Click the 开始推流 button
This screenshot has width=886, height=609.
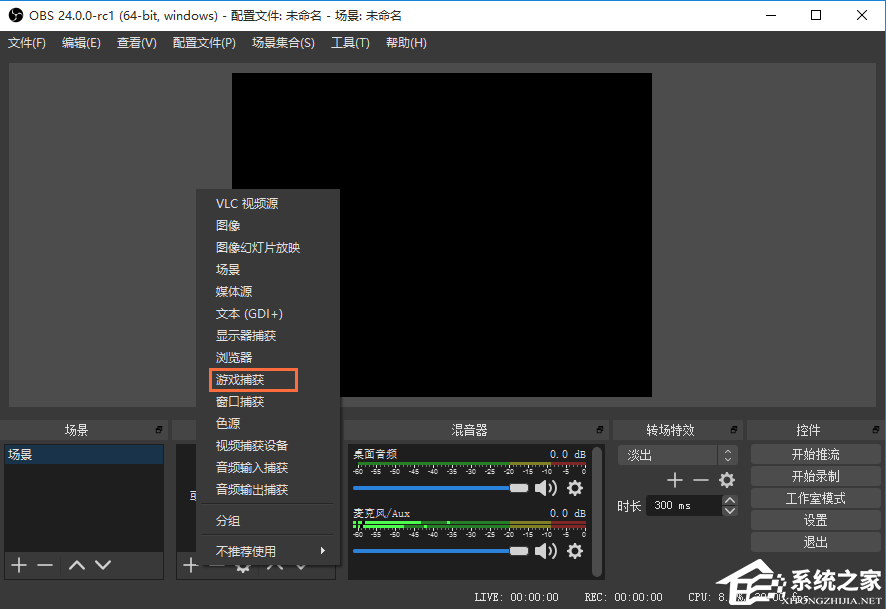[815, 455]
